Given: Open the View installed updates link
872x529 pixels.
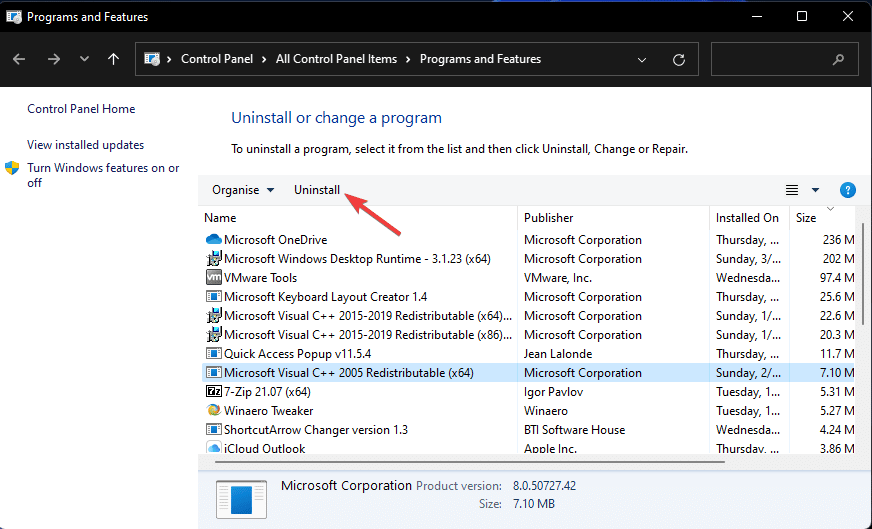Looking at the screenshot, I should pos(86,145).
